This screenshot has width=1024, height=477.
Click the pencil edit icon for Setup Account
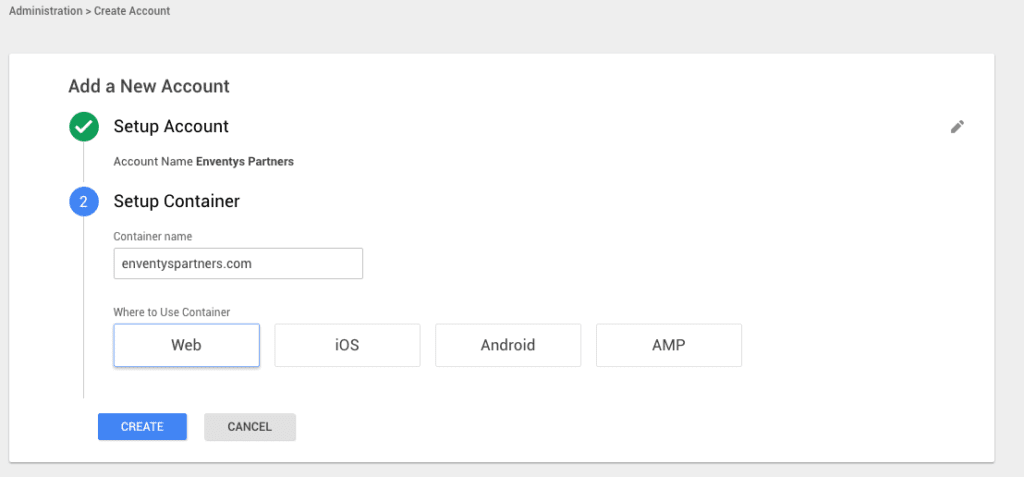pos(957,127)
